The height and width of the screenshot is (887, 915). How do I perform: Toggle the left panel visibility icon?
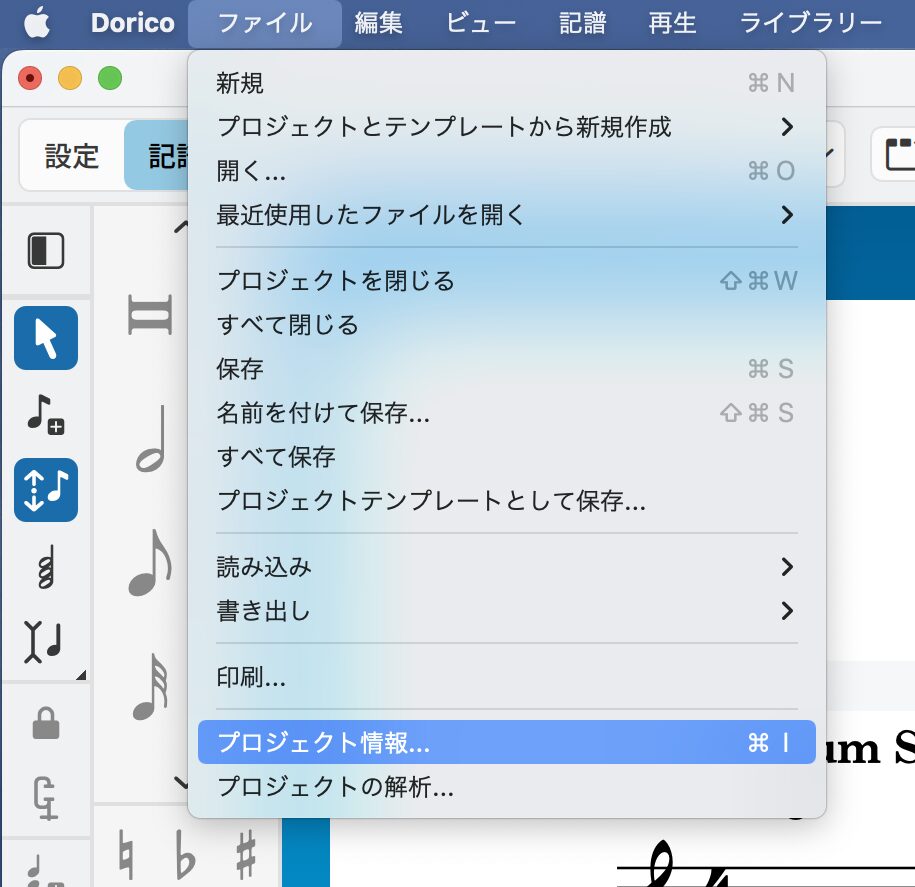46,251
